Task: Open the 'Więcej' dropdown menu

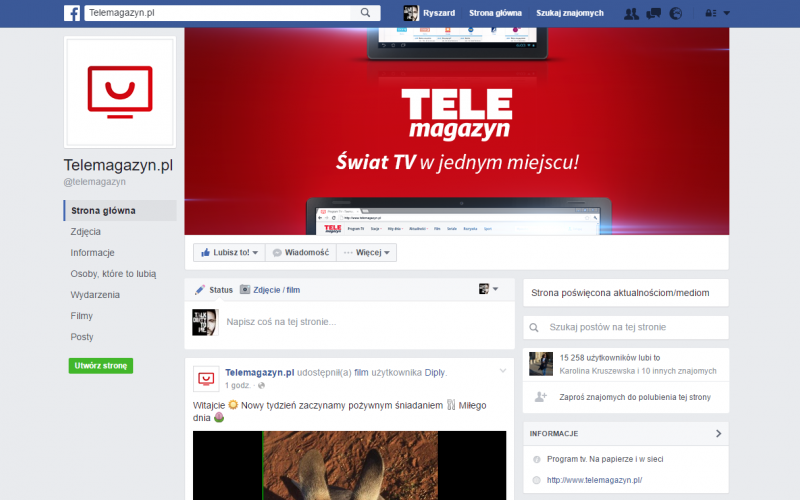Action: (x=366, y=253)
